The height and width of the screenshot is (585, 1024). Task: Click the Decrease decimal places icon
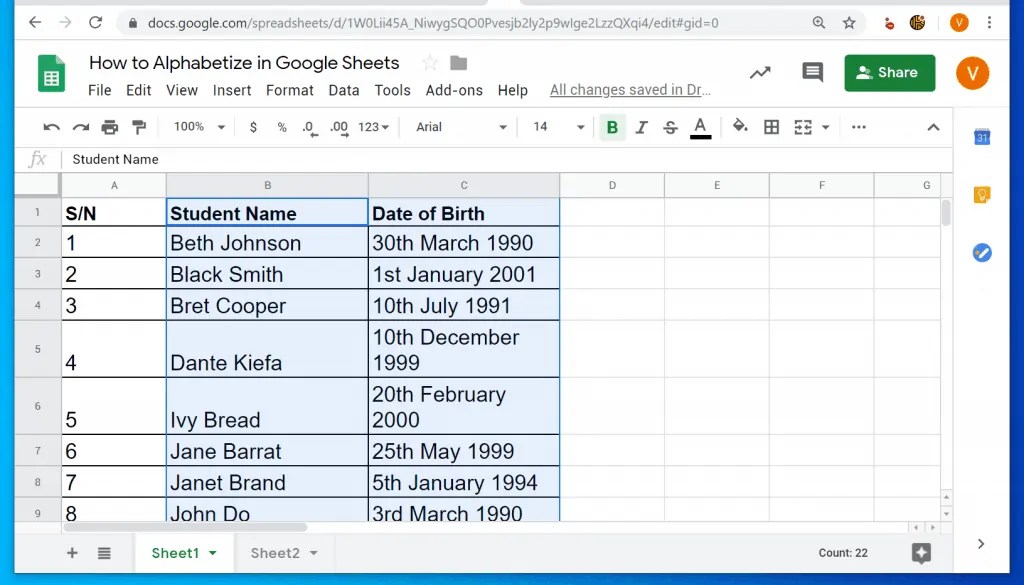[310, 127]
